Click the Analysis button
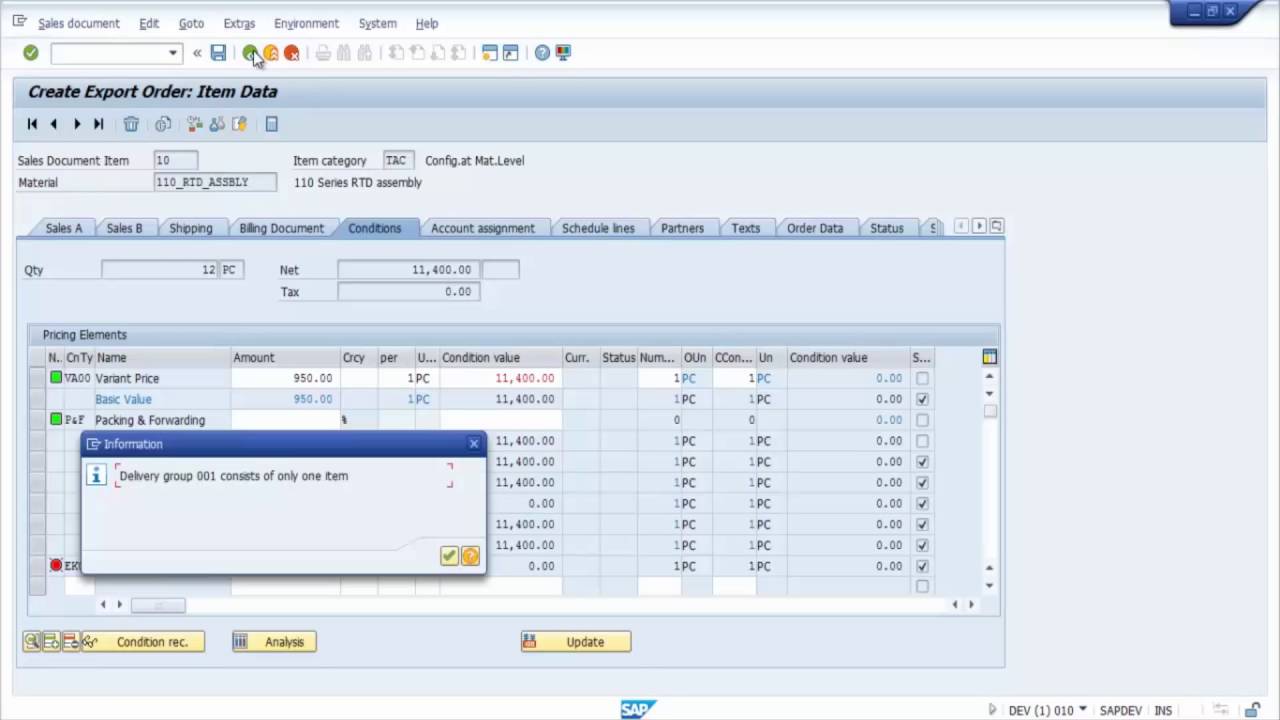 pyautogui.click(x=274, y=642)
